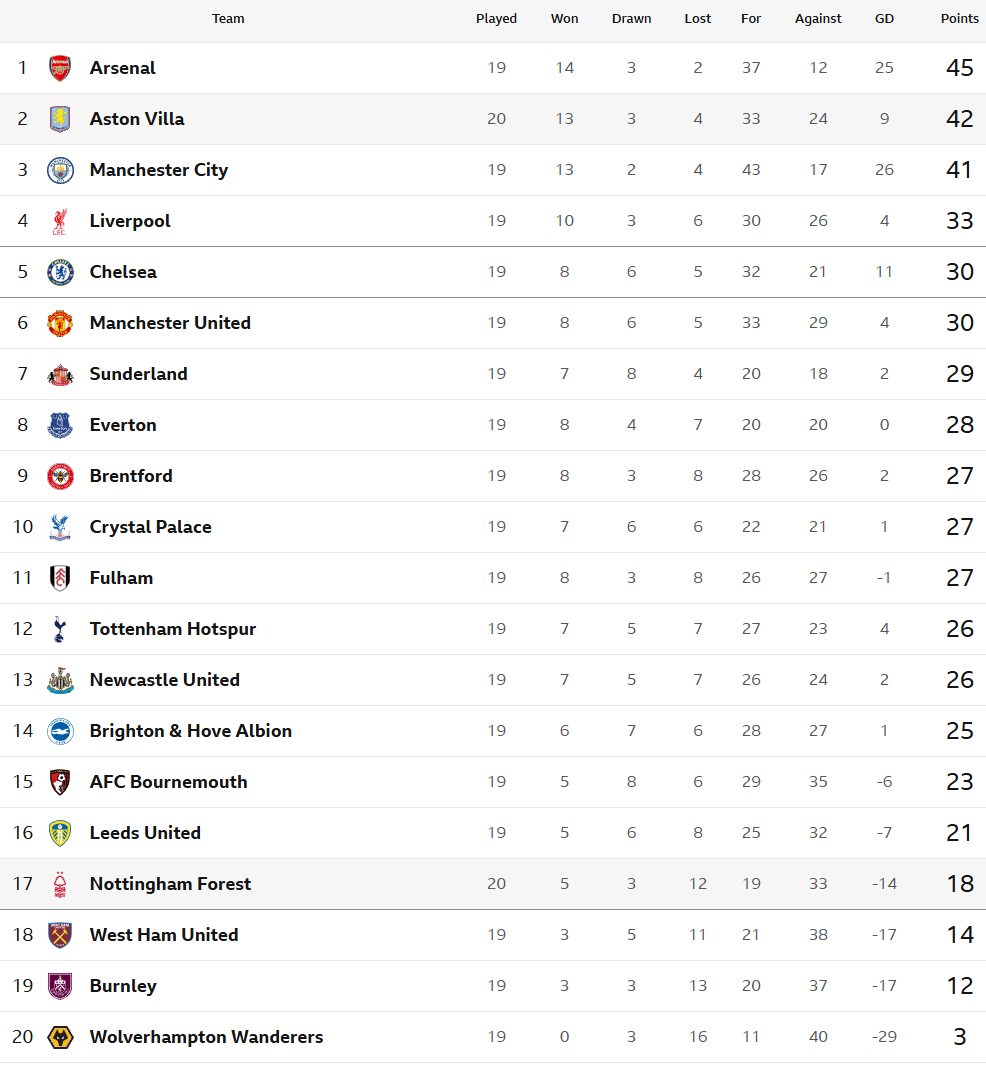Viewport: 986px width, 1066px height.
Task: Click the Arsenal club crest icon
Action: coord(60,68)
